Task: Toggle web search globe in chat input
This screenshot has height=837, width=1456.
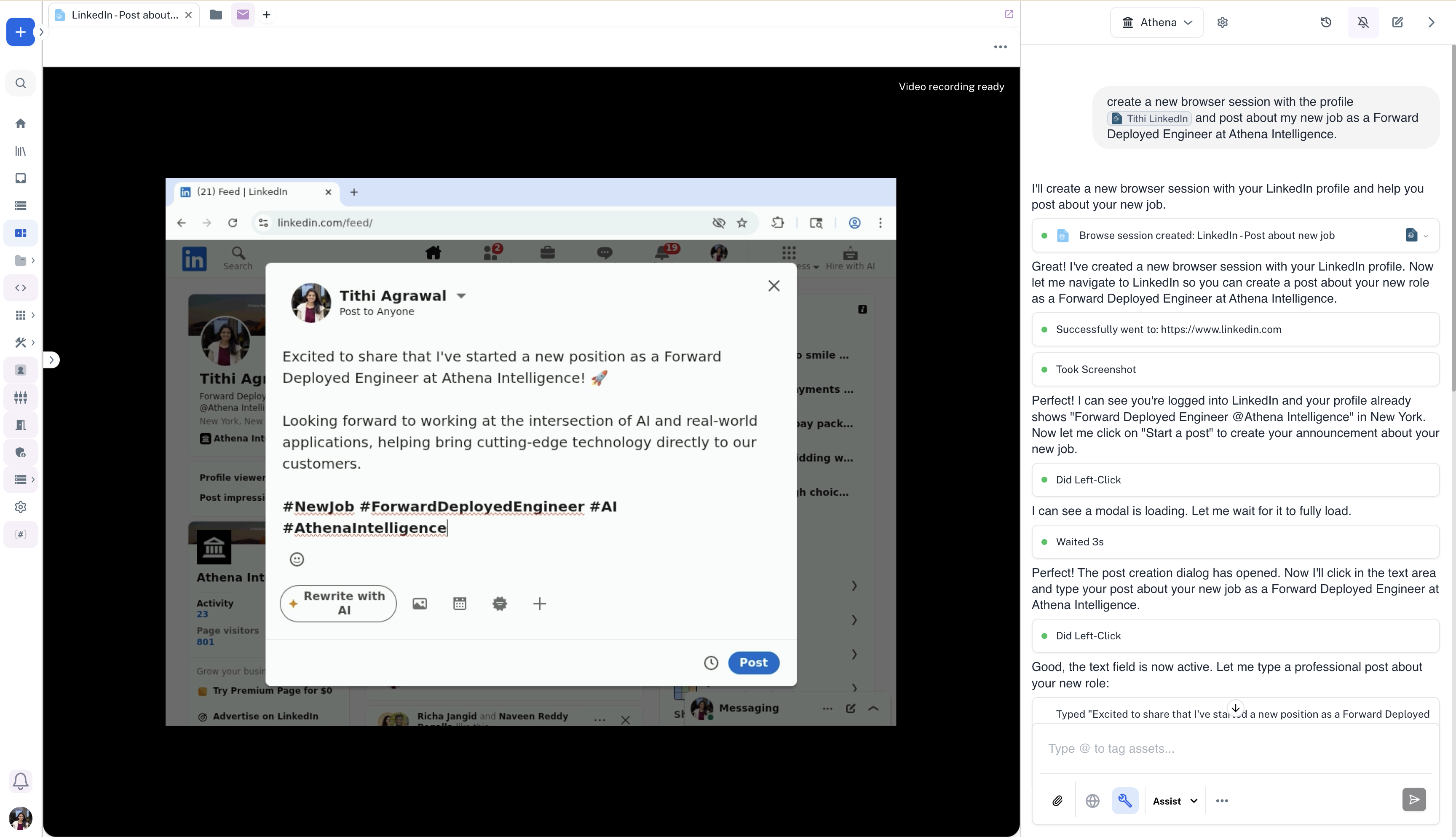Action: click(x=1092, y=801)
